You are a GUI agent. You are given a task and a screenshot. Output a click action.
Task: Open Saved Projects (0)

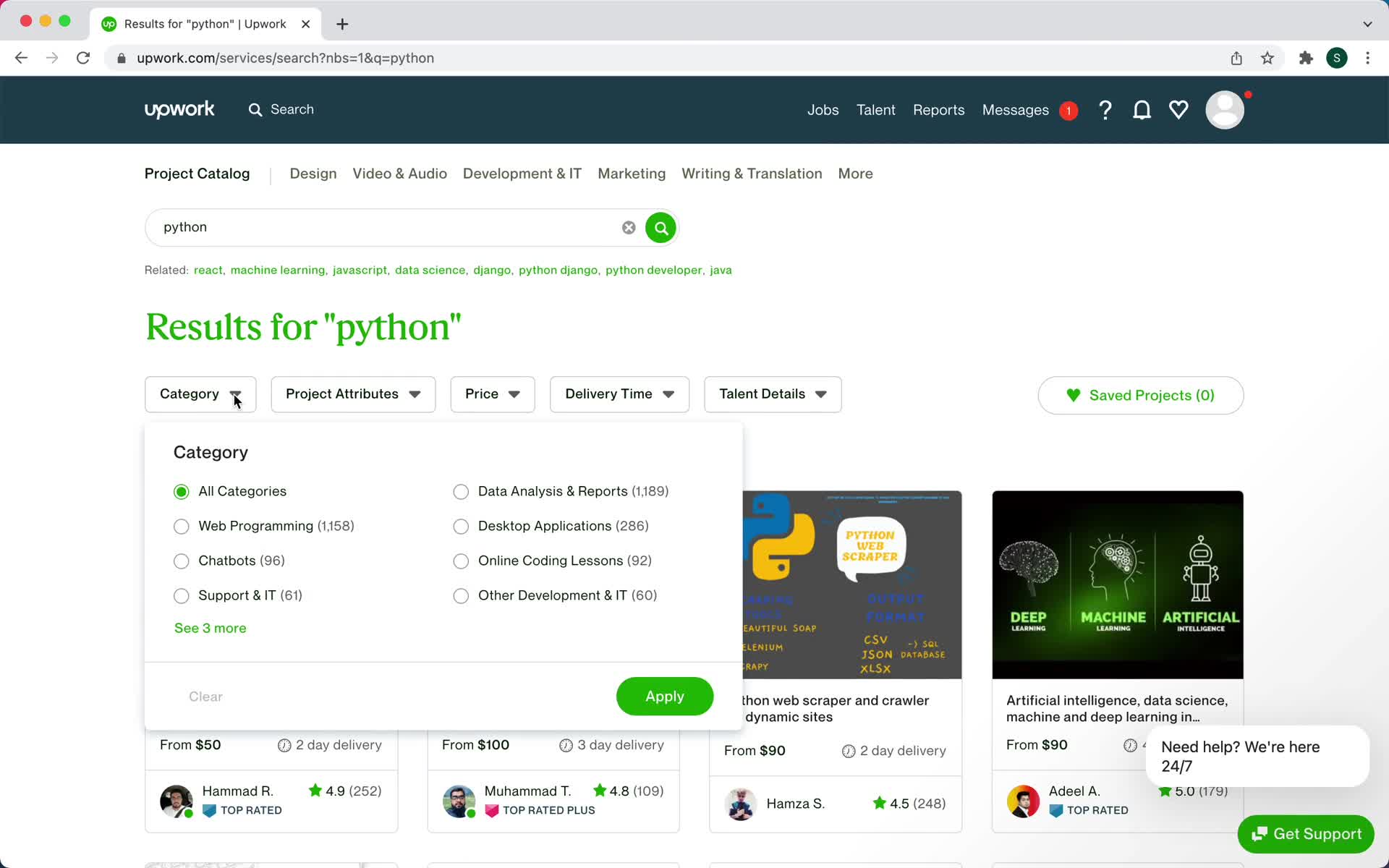point(1141,395)
